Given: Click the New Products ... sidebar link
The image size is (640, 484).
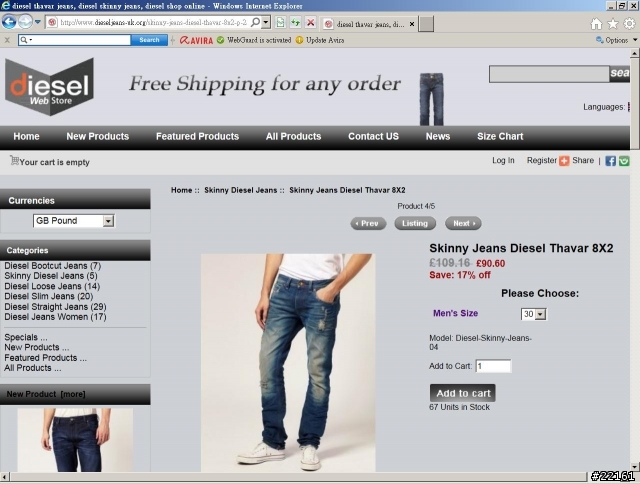Looking at the screenshot, I should coord(37,347).
